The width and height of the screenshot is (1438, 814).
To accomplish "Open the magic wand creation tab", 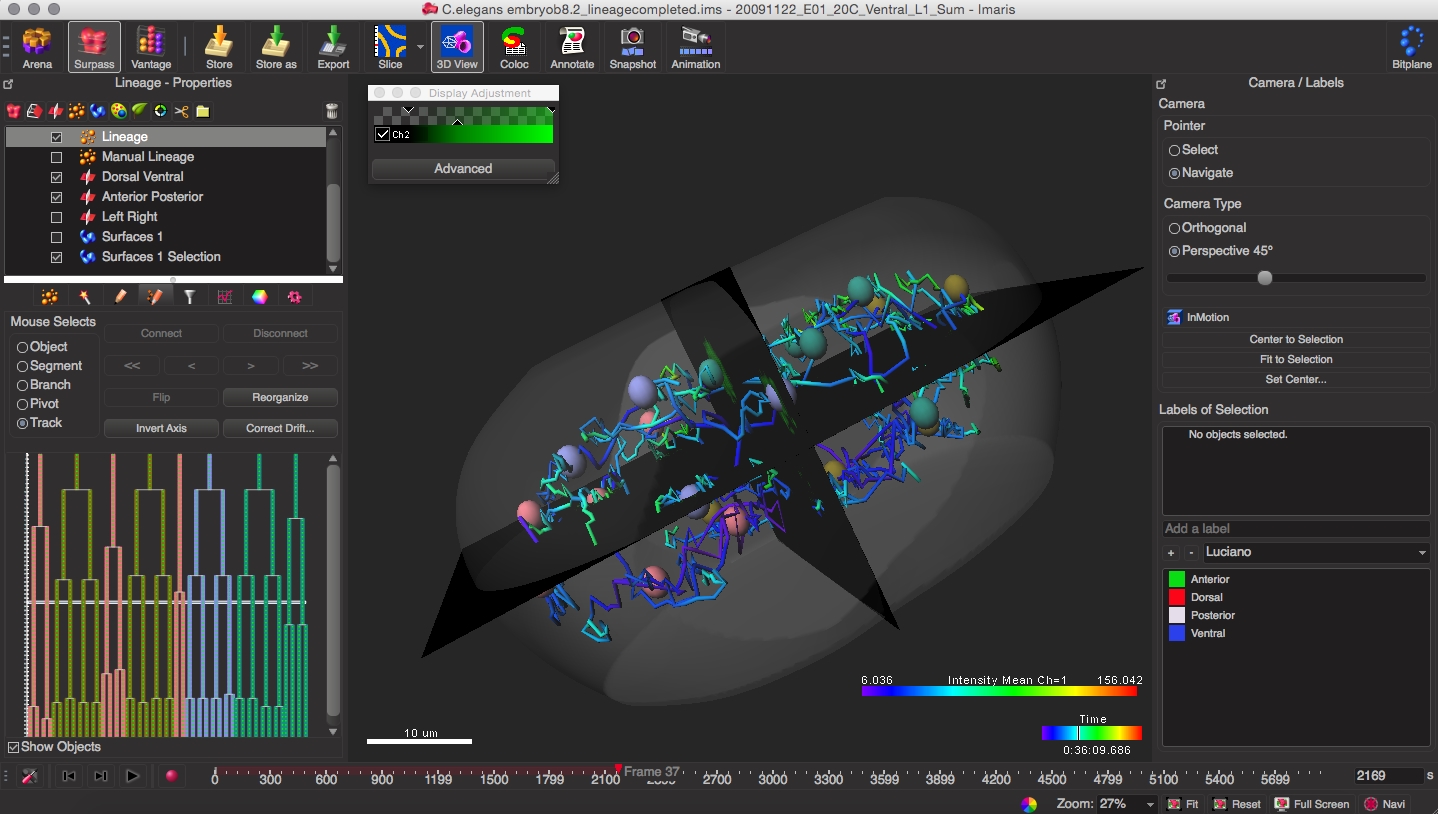I will (x=85, y=297).
